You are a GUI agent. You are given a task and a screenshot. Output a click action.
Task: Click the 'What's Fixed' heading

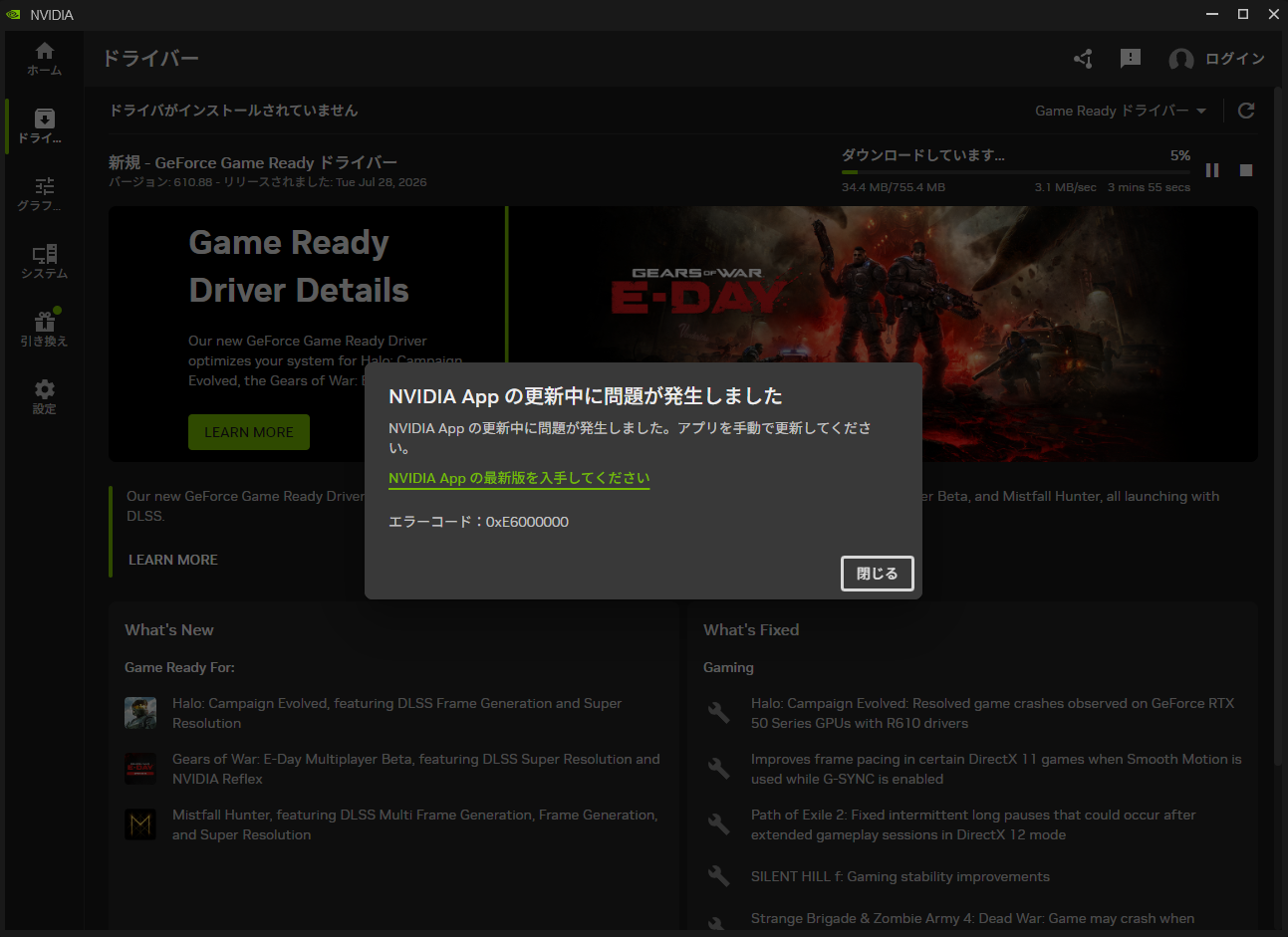click(751, 629)
